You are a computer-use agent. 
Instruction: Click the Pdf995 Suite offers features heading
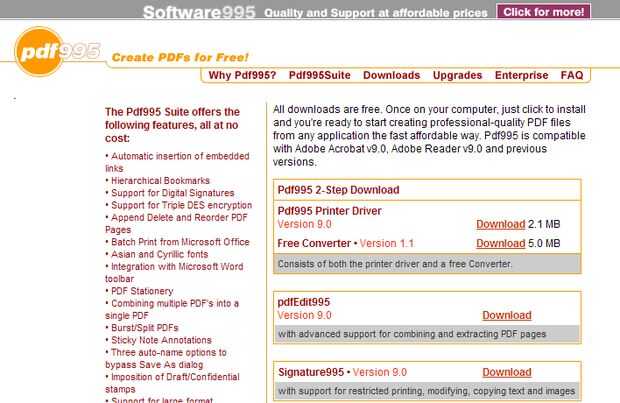pos(172,125)
